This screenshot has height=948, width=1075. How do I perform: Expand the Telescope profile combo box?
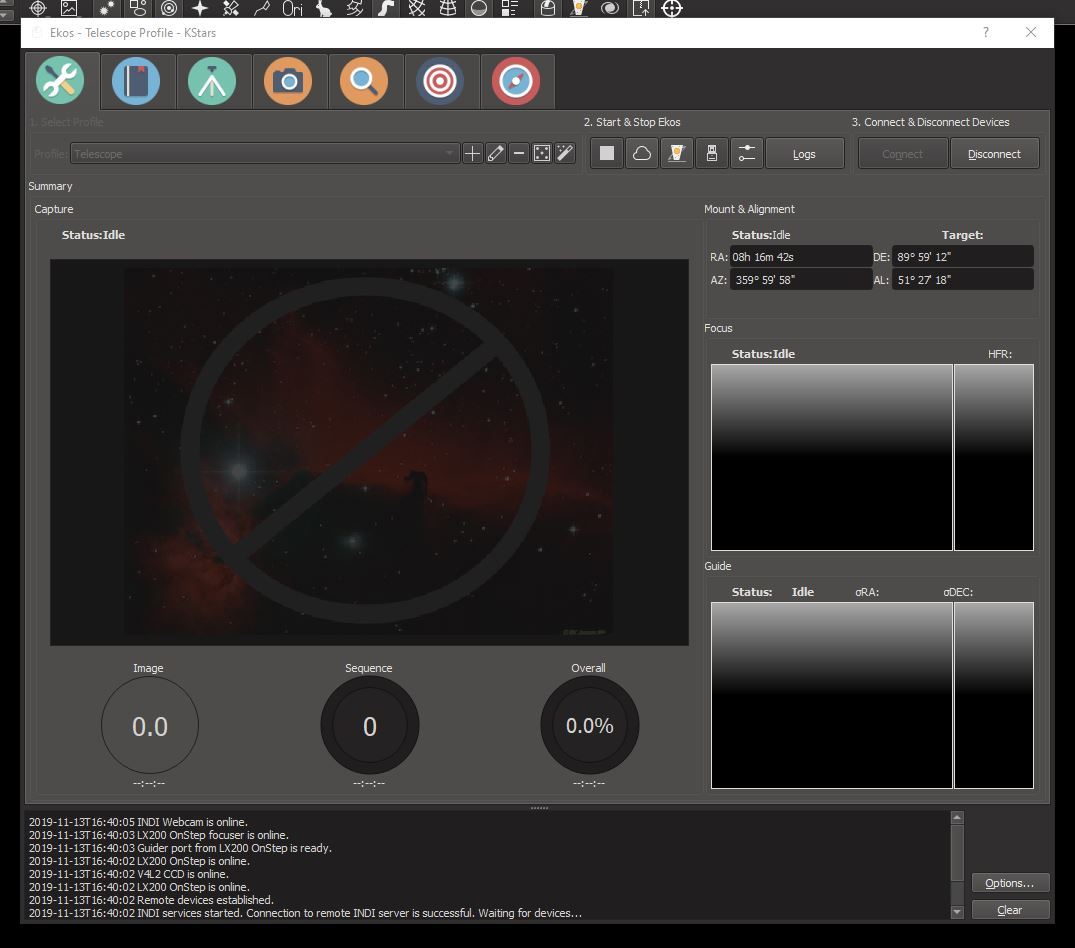[x=265, y=154]
